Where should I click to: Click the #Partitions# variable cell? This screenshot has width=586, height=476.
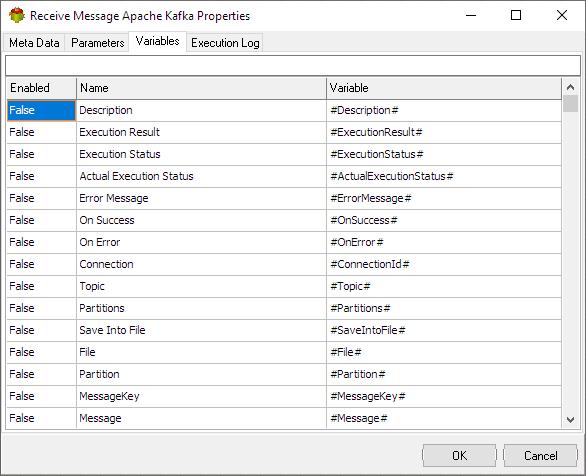pyautogui.click(x=444, y=309)
